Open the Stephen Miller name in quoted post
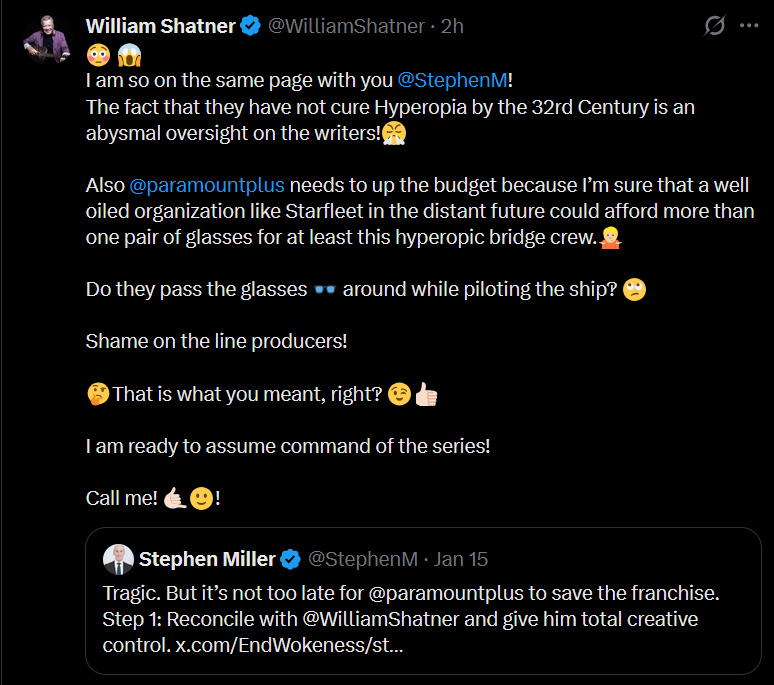Screen dimensions: 774x685 tap(207, 559)
